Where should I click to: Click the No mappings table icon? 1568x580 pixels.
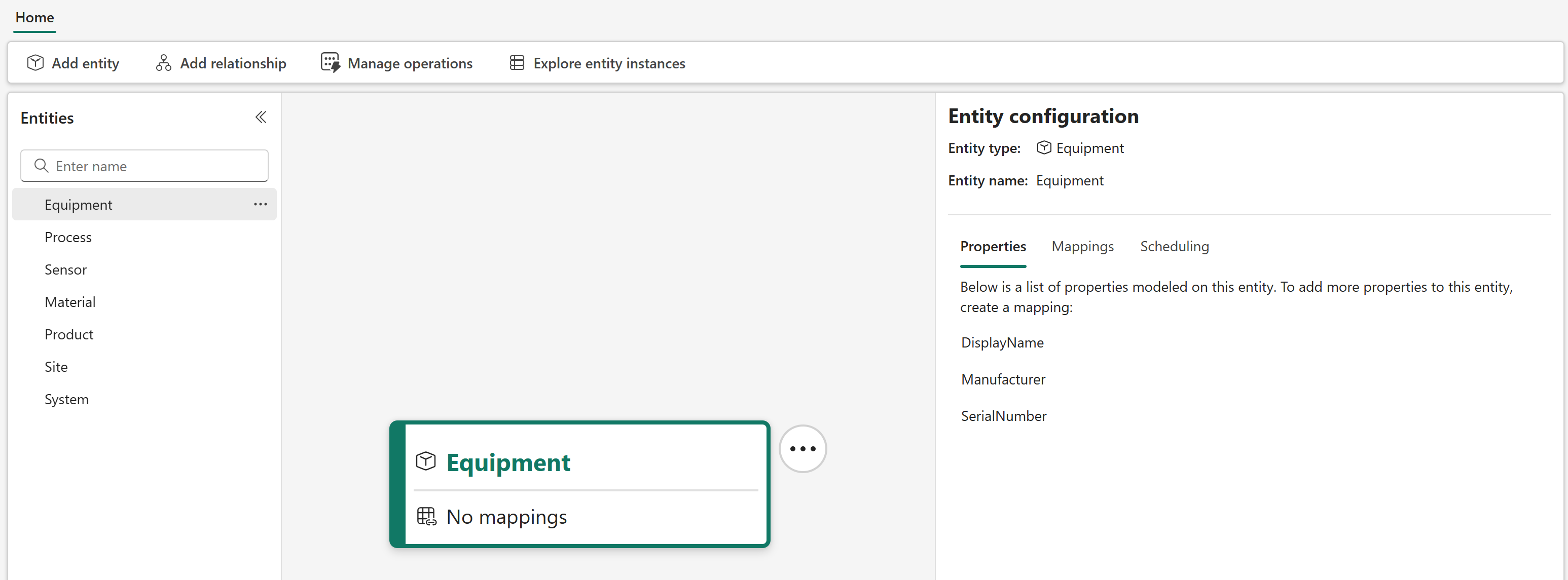tap(426, 516)
